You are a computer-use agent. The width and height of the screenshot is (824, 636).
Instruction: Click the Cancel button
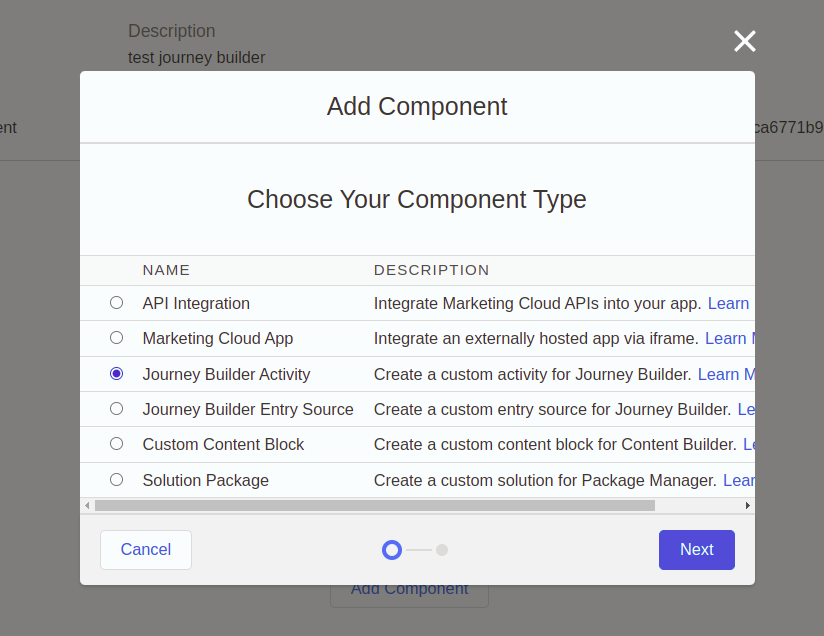146,550
